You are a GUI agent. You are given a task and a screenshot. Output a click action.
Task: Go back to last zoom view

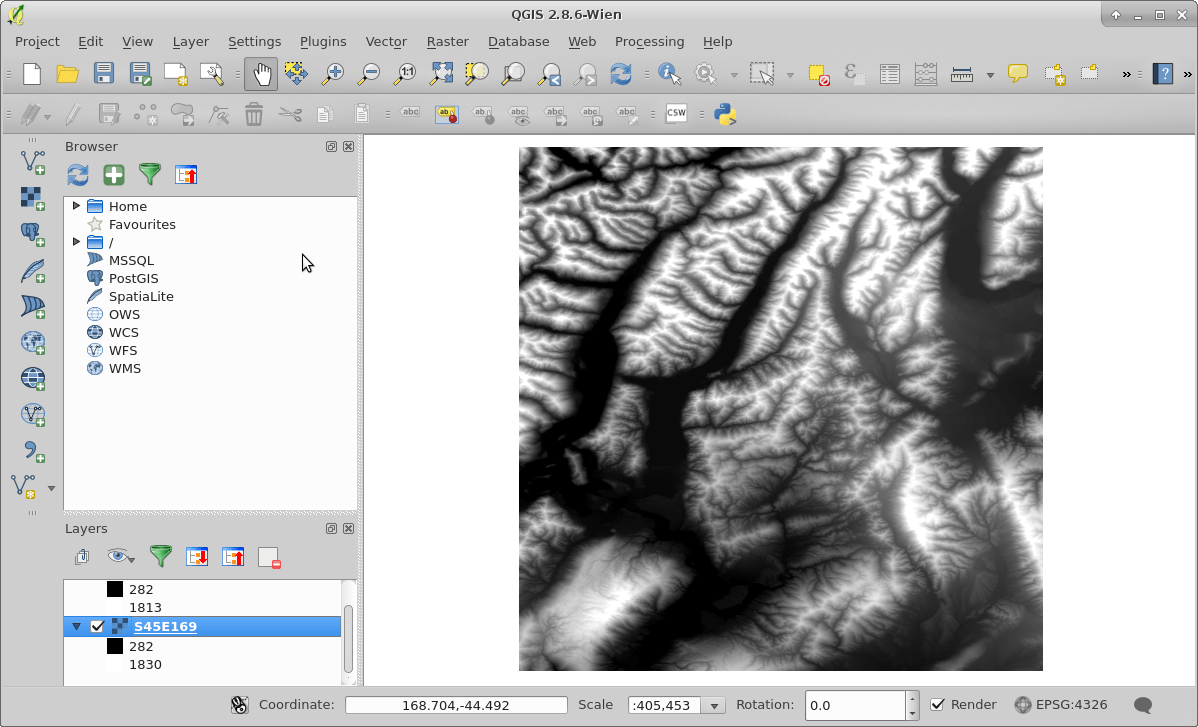coord(549,74)
